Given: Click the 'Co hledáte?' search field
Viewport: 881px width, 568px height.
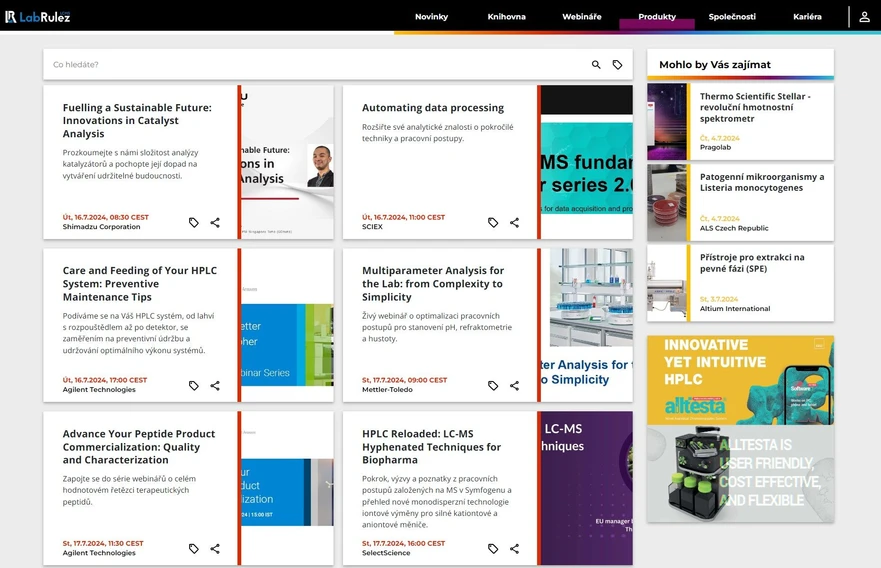Looking at the screenshot, I should tap(315, 65).
